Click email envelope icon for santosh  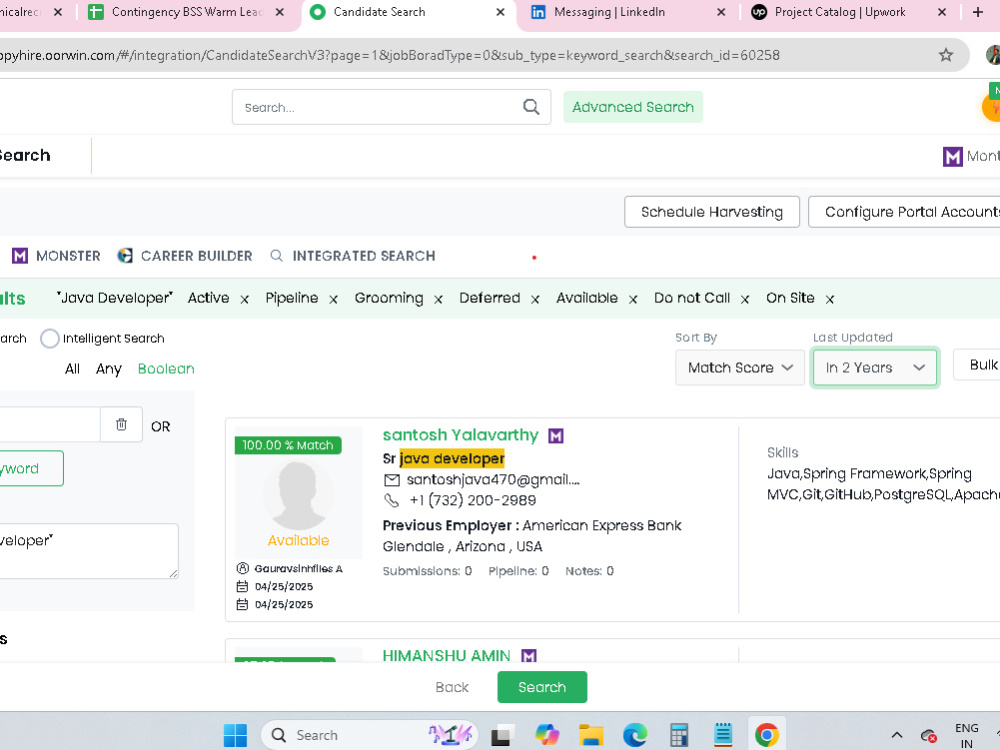pyautogui.click(x=392, y=480)
